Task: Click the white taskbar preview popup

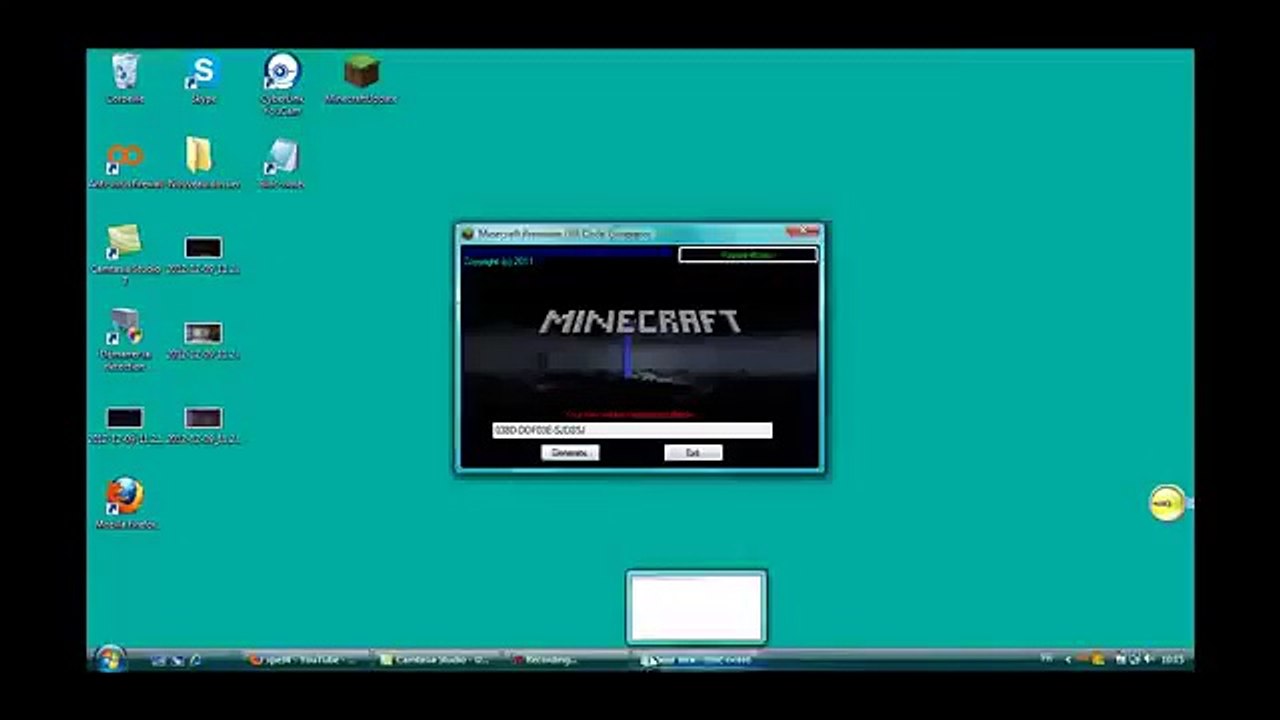Action: tap(696, 607)
